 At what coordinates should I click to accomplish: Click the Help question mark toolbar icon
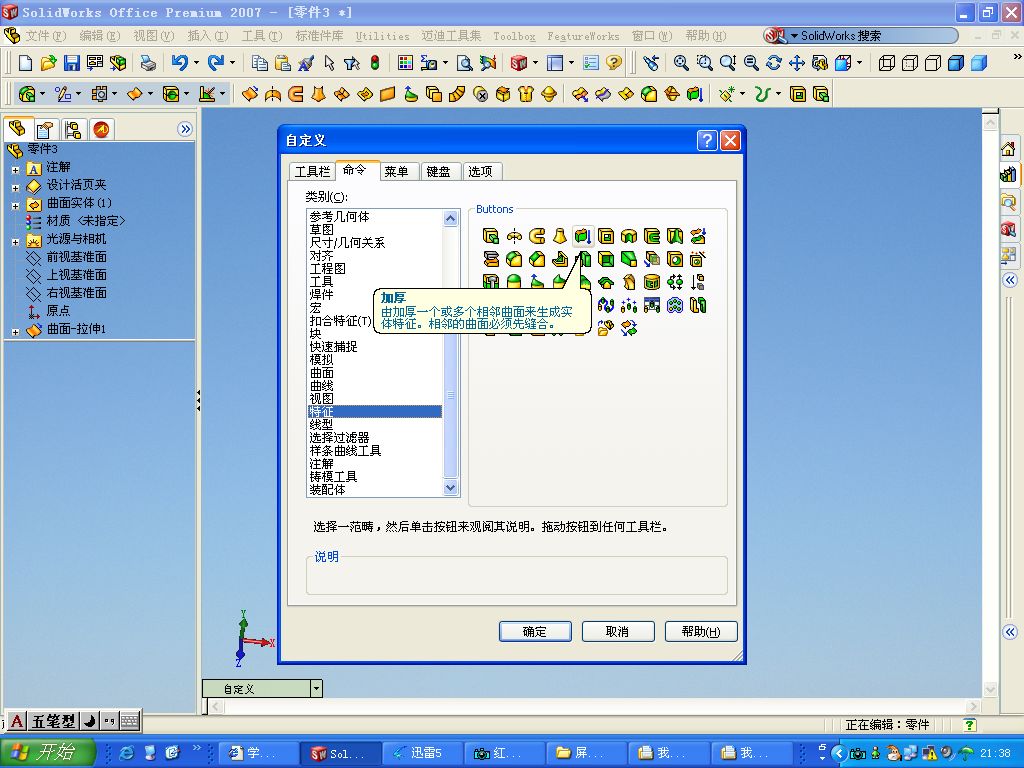pyautogui.click(x=613, y=63)
